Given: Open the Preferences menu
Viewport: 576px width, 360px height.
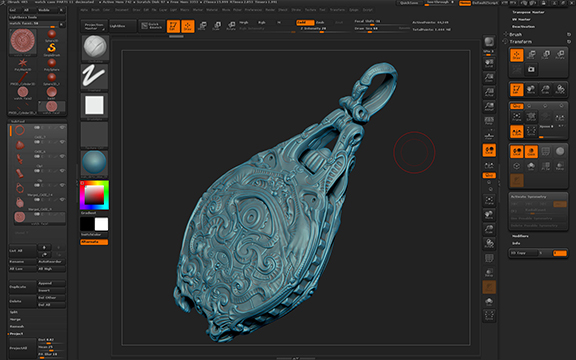Looking at the screenshot, I should click(253, 10).
